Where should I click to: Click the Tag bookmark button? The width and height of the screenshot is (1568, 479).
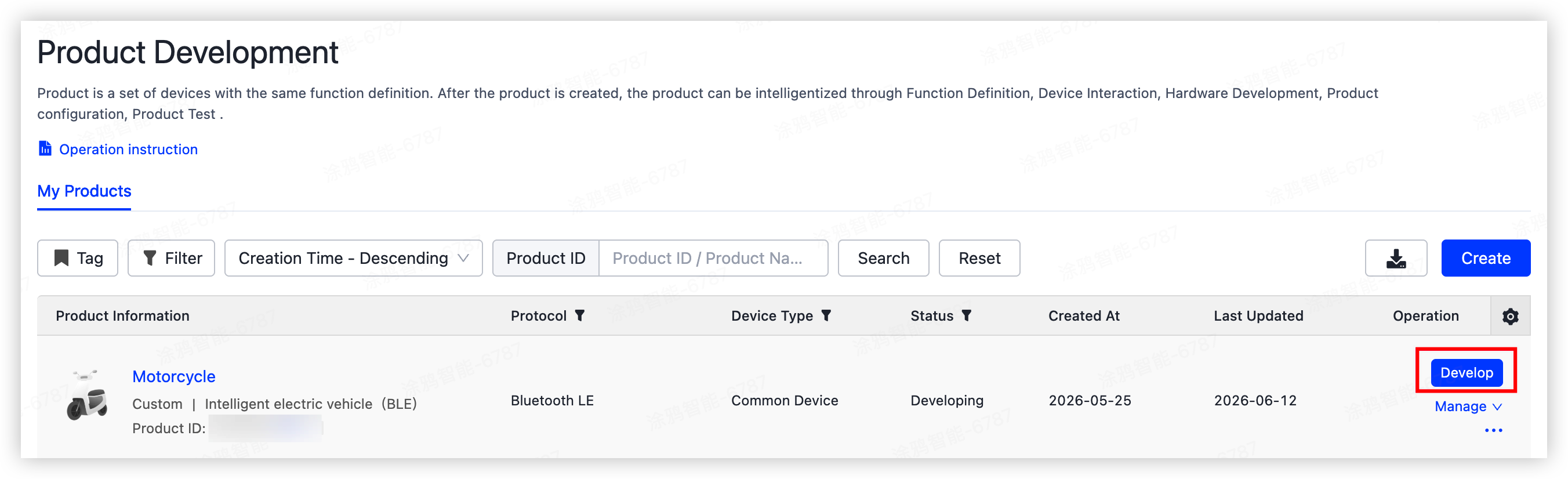[78, 258]
